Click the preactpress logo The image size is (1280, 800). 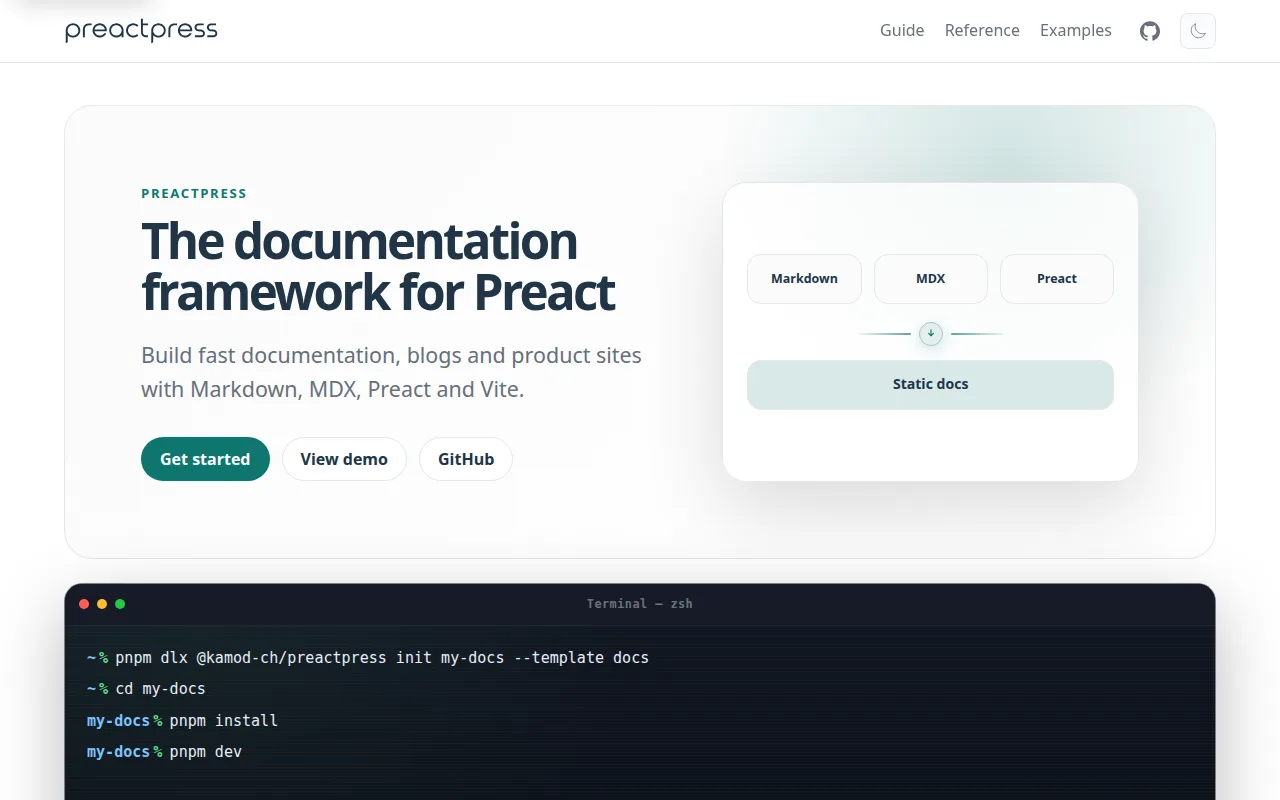point(141,31)
